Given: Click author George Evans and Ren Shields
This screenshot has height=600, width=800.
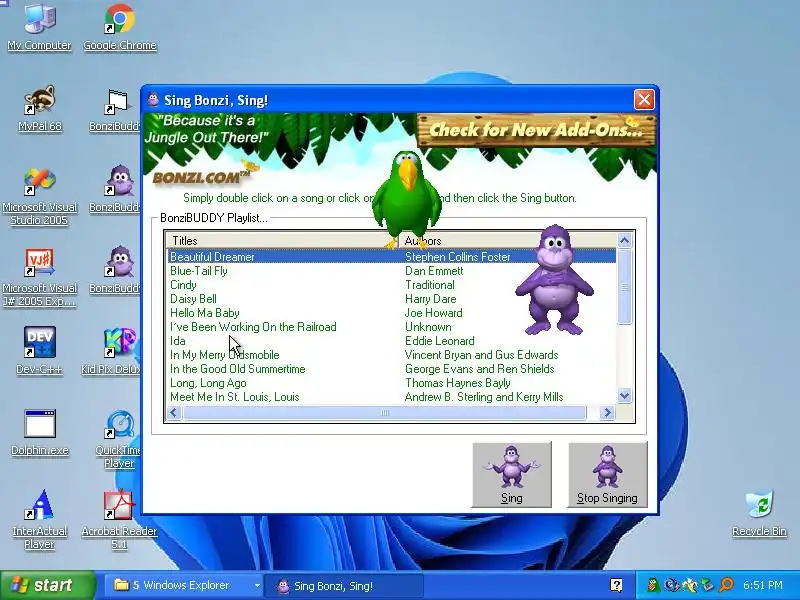Looking at the screenshot, I should coord(480,369).
